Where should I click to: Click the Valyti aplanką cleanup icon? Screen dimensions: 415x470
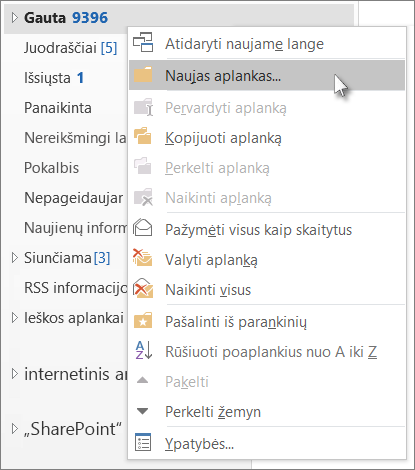click(143, 258)
